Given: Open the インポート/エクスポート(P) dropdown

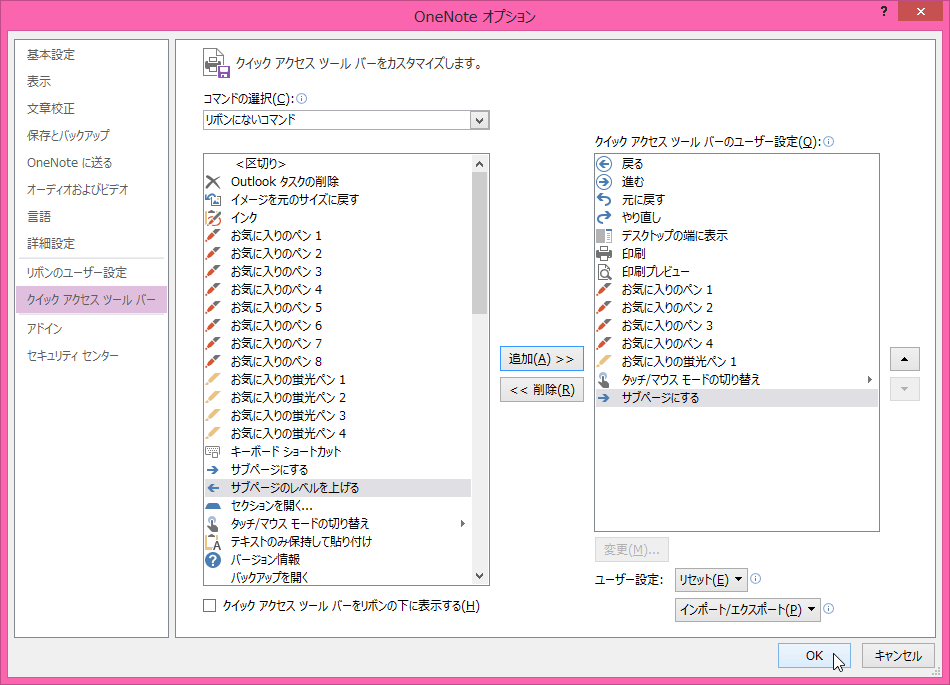Looking at the screenshot, I should coord(748,609).
